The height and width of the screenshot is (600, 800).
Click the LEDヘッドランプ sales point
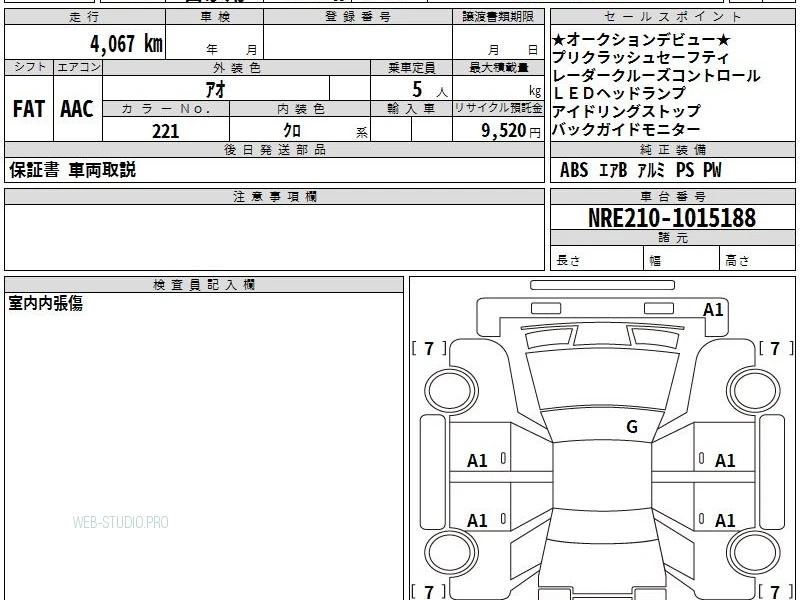[x=619, y=93]
